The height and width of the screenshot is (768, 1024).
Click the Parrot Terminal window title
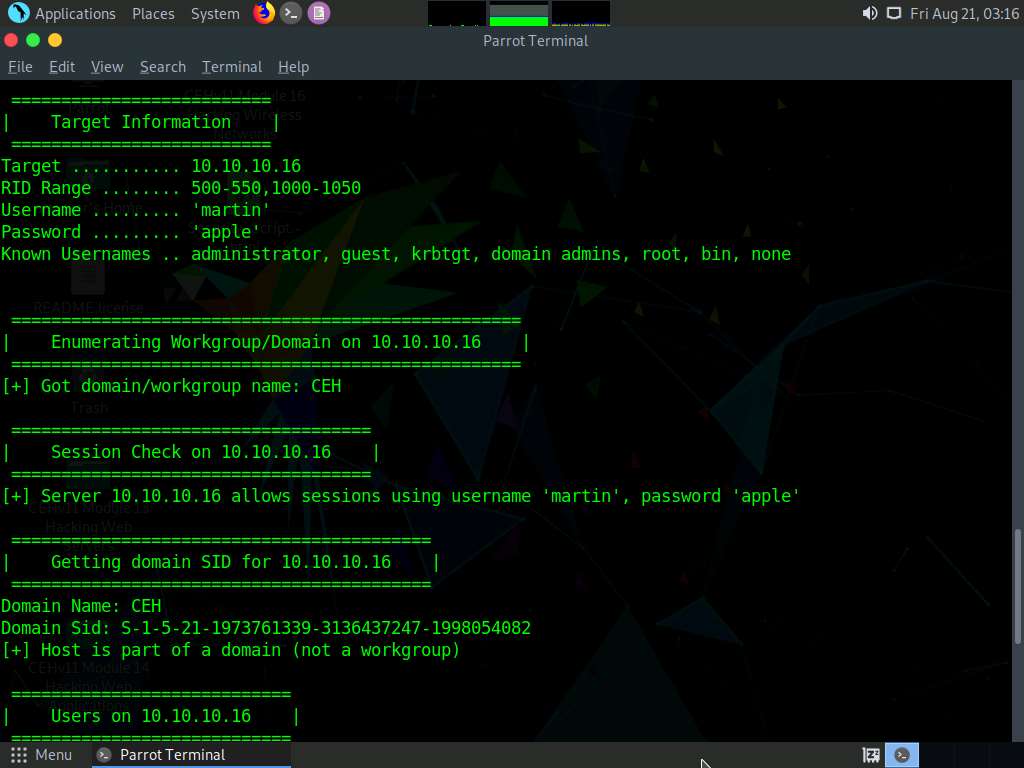coord(536,41)
